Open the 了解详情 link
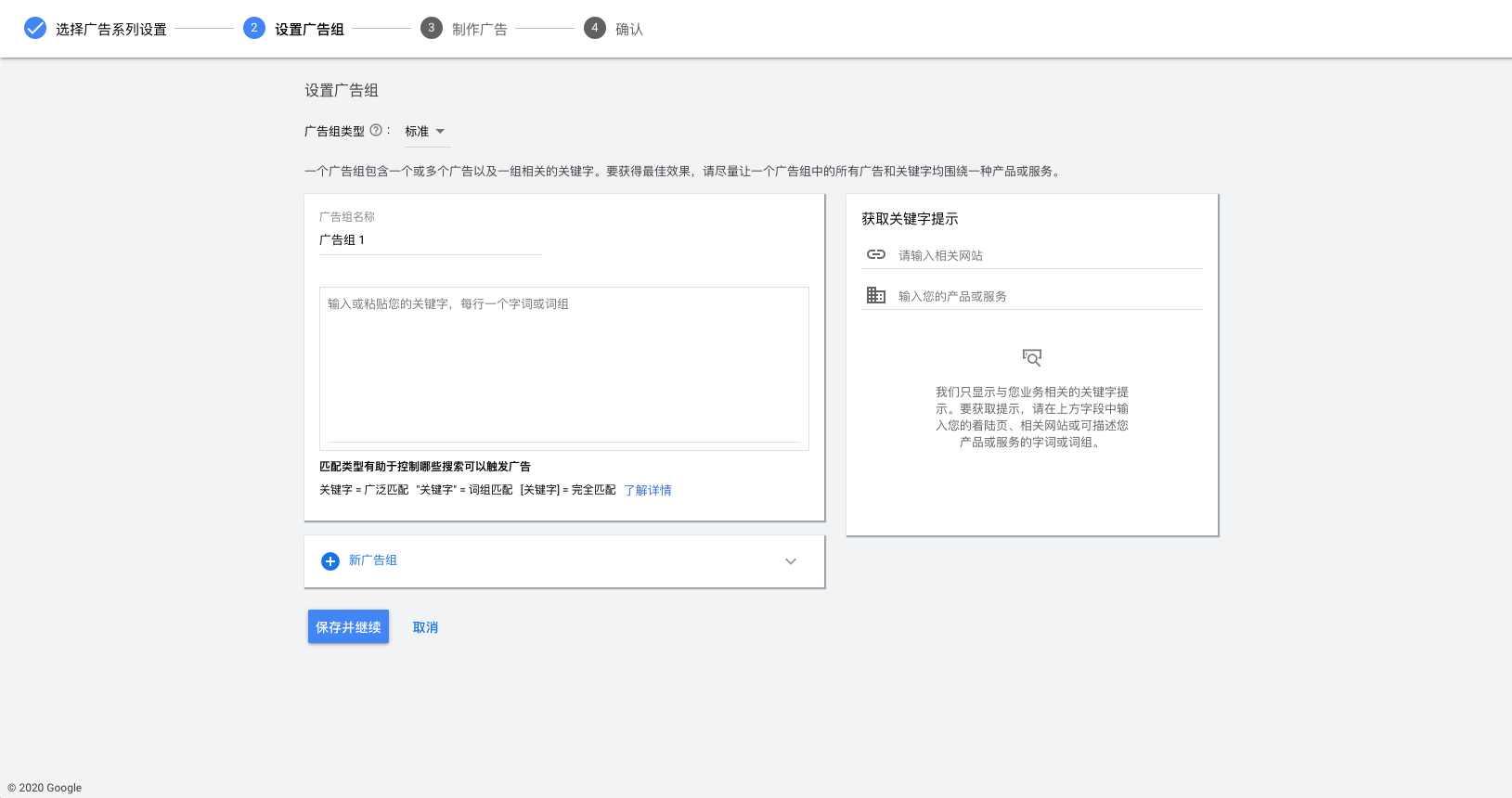Screen dimensions: 1512x798 (648, 491)
